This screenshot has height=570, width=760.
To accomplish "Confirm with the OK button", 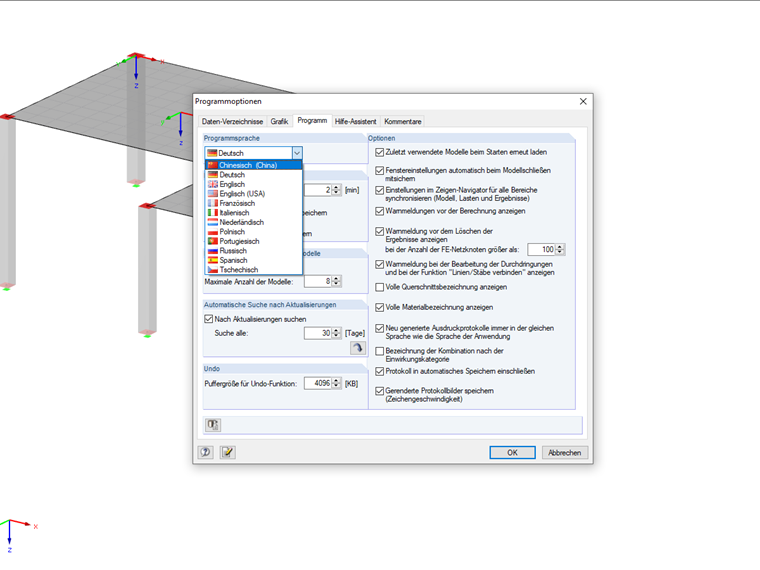I will (x=512, y=452).
